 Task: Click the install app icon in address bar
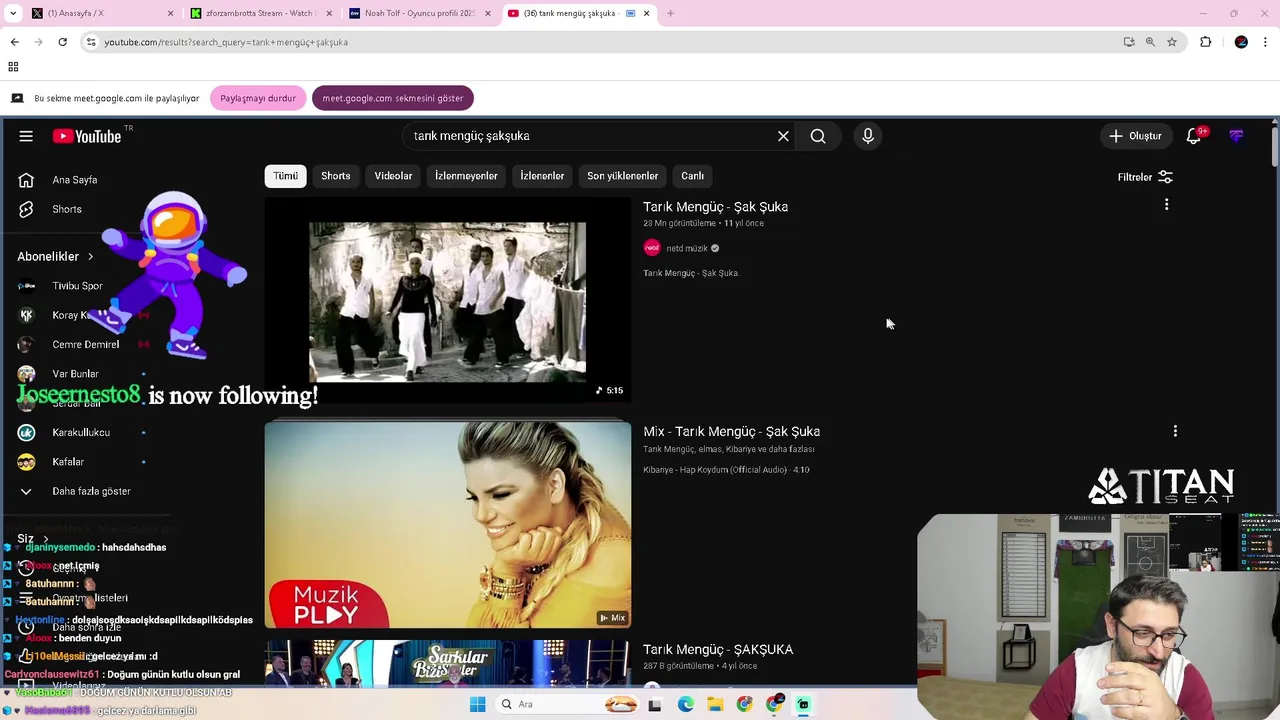coord(1129,42)
